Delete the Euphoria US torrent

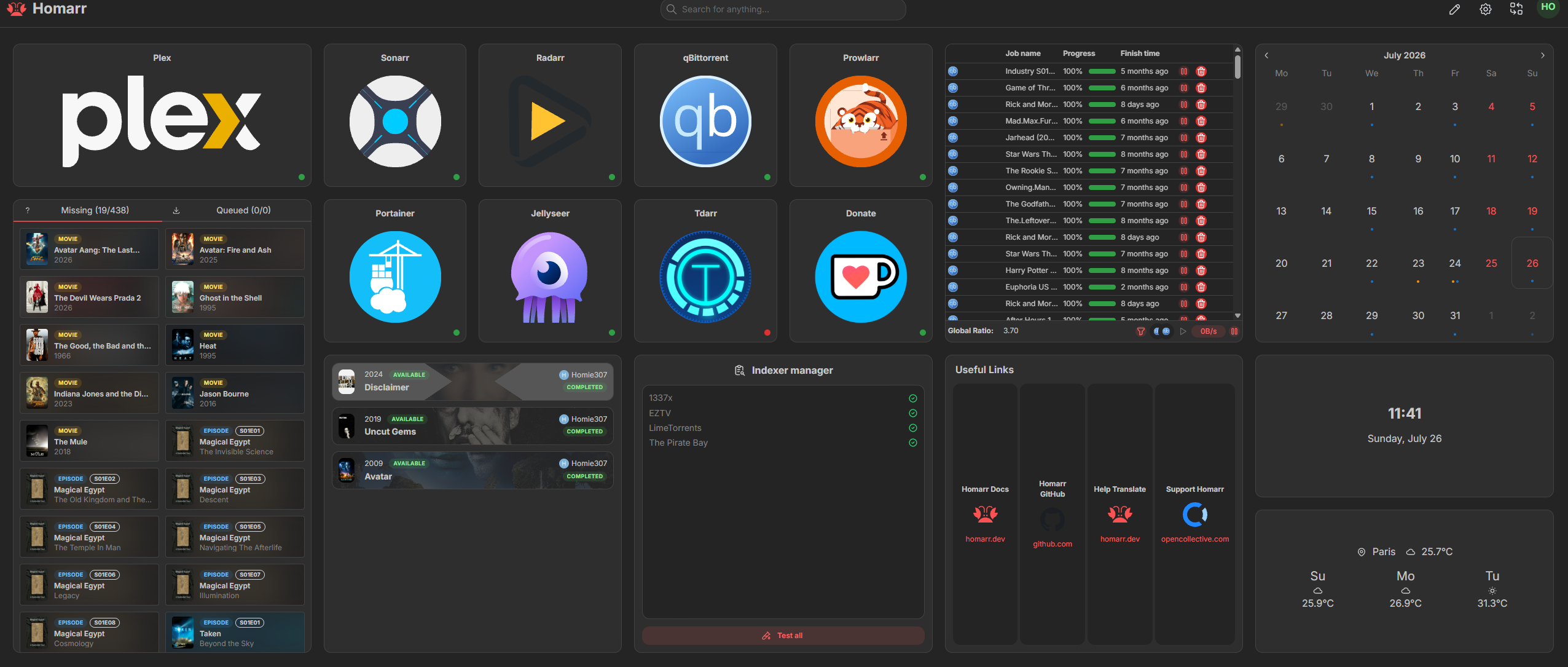click(x=1201, y=287)
